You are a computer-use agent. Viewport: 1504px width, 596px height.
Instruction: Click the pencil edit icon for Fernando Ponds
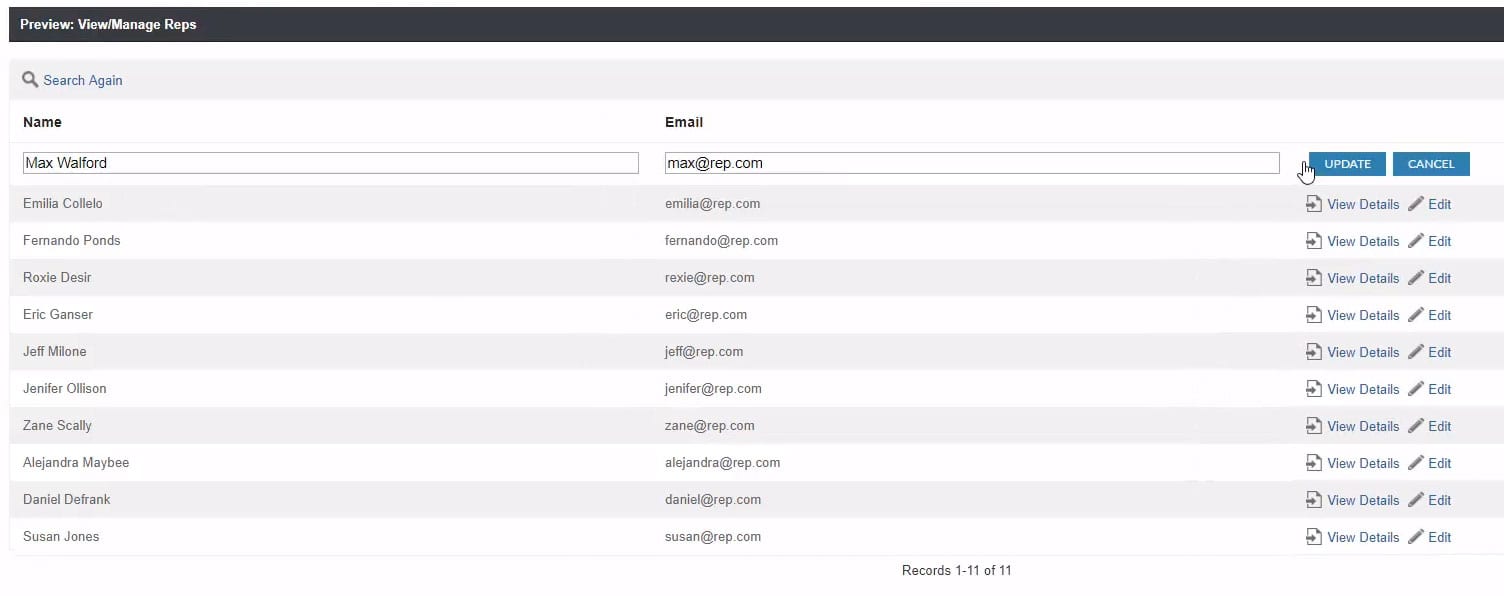(x=1416, y=241)
